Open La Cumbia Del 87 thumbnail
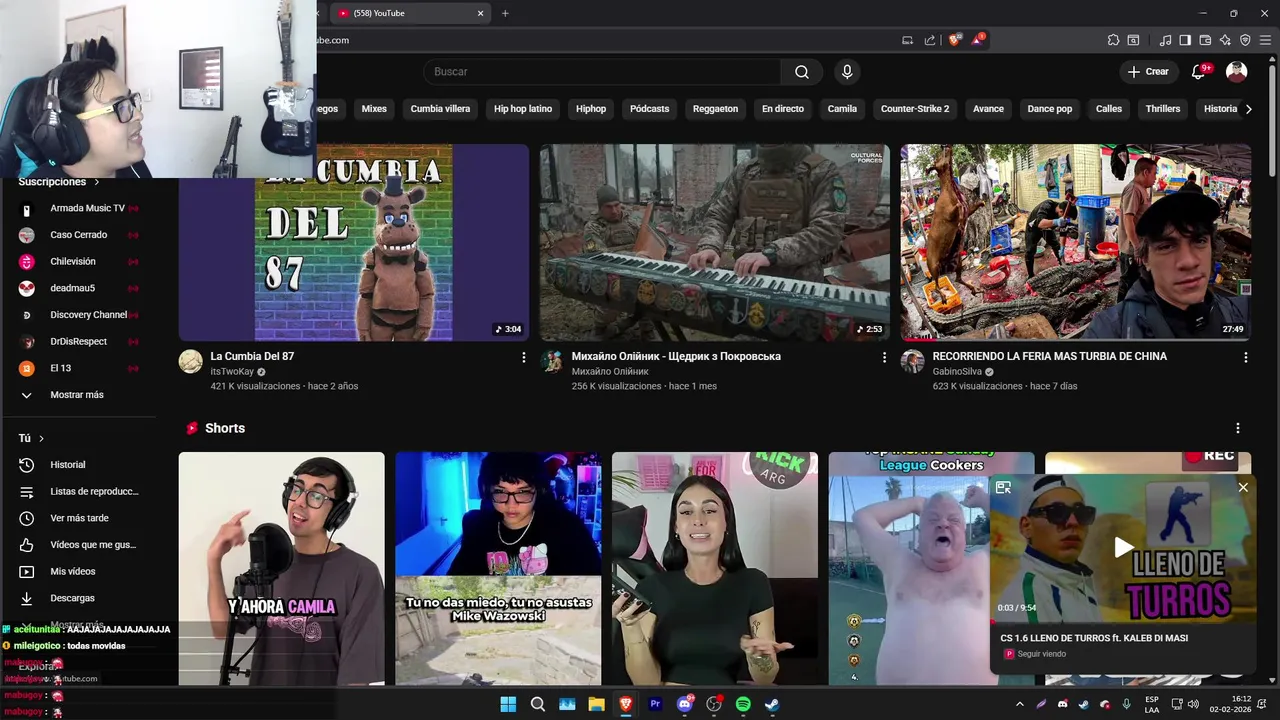1280x720 pixels. tap(354, 243)
